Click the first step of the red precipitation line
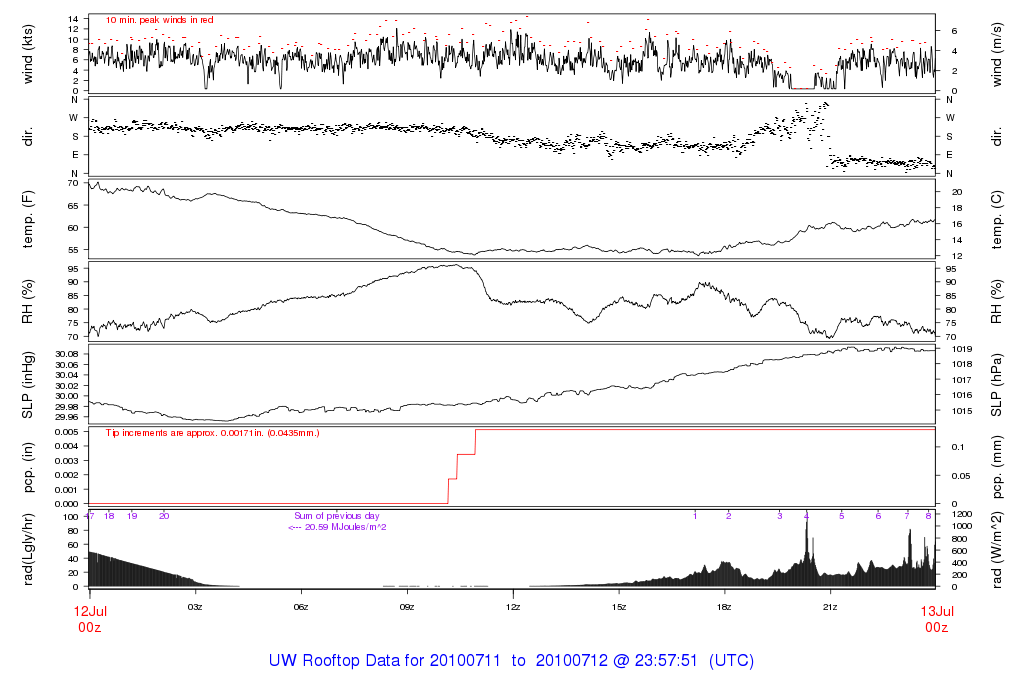The height and width of the screenshot is (700, 1024). click(452, 479)
